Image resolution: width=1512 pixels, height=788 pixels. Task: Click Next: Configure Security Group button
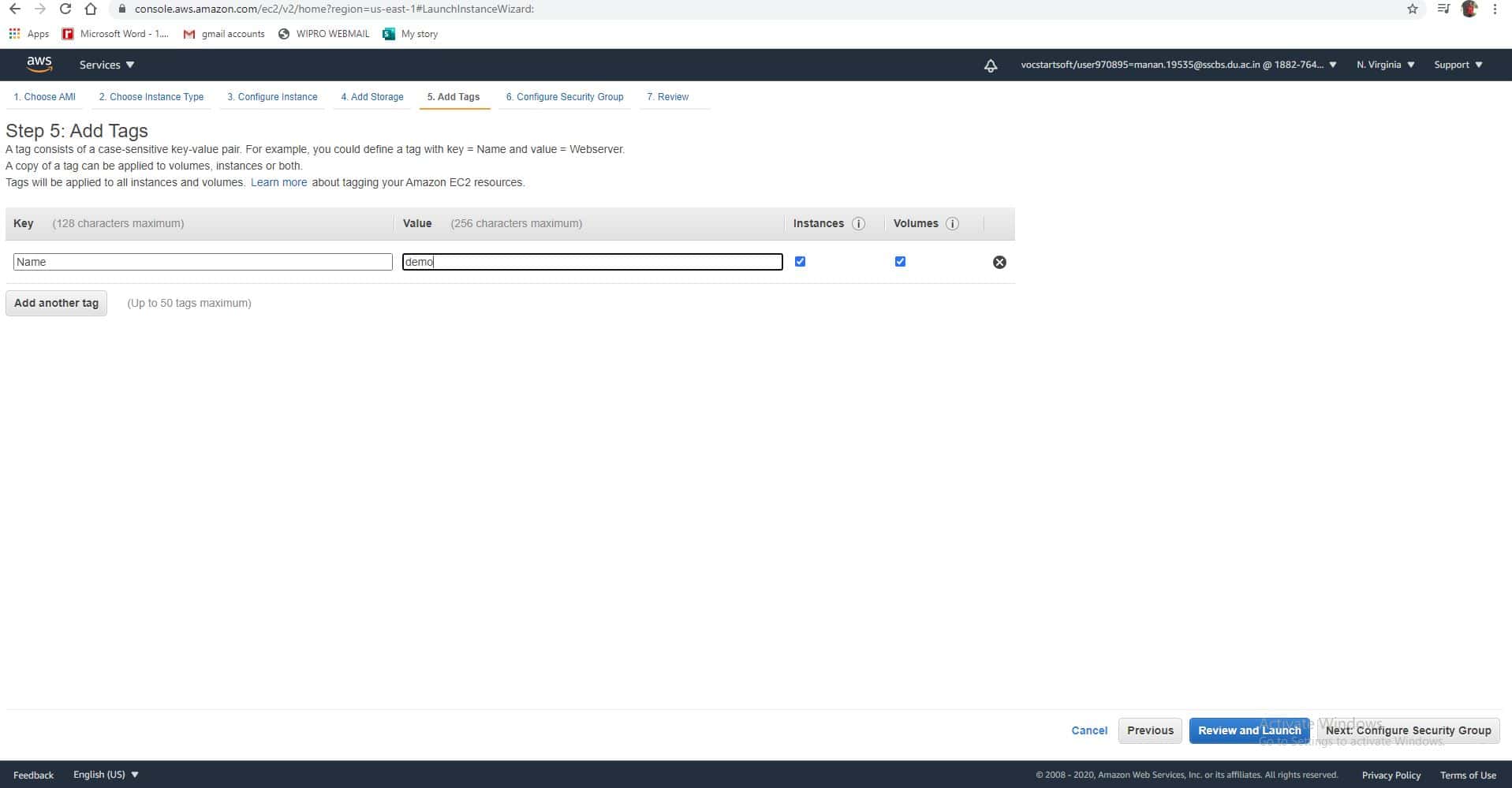click(x=1408, y=730)
